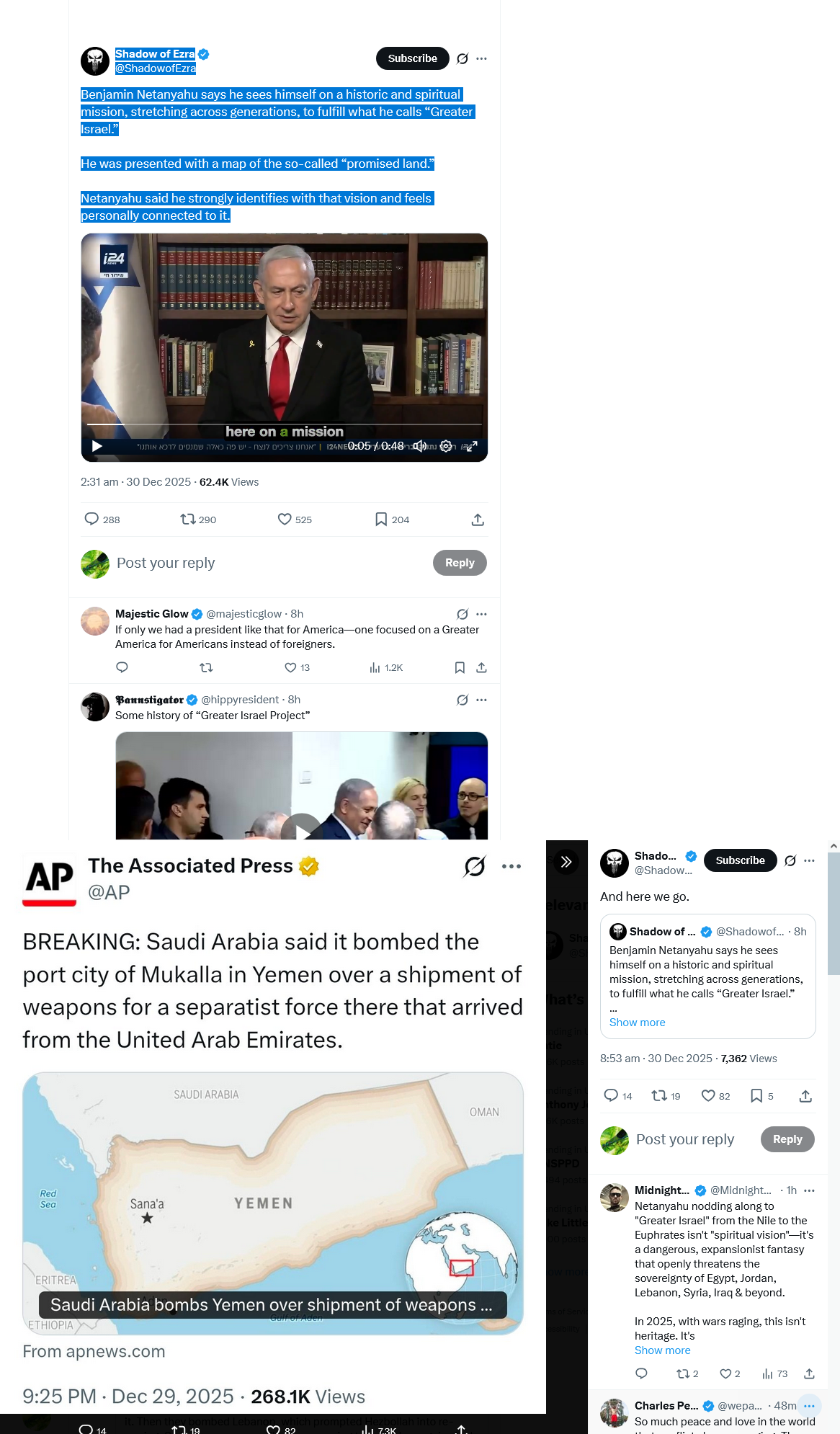Toggle Grok explain icon on AP post

click(x=475, y=866)
